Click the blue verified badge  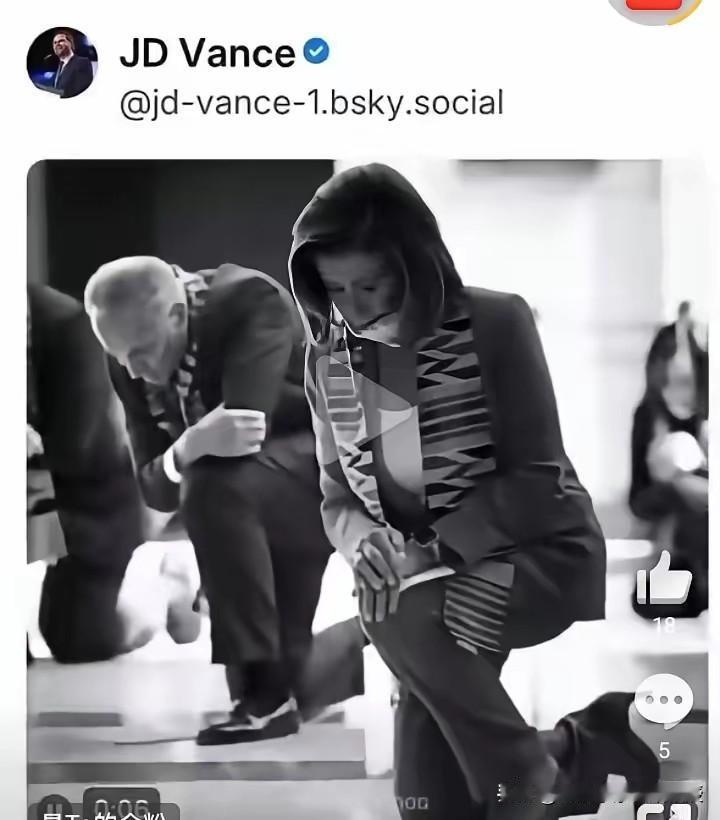316,52
